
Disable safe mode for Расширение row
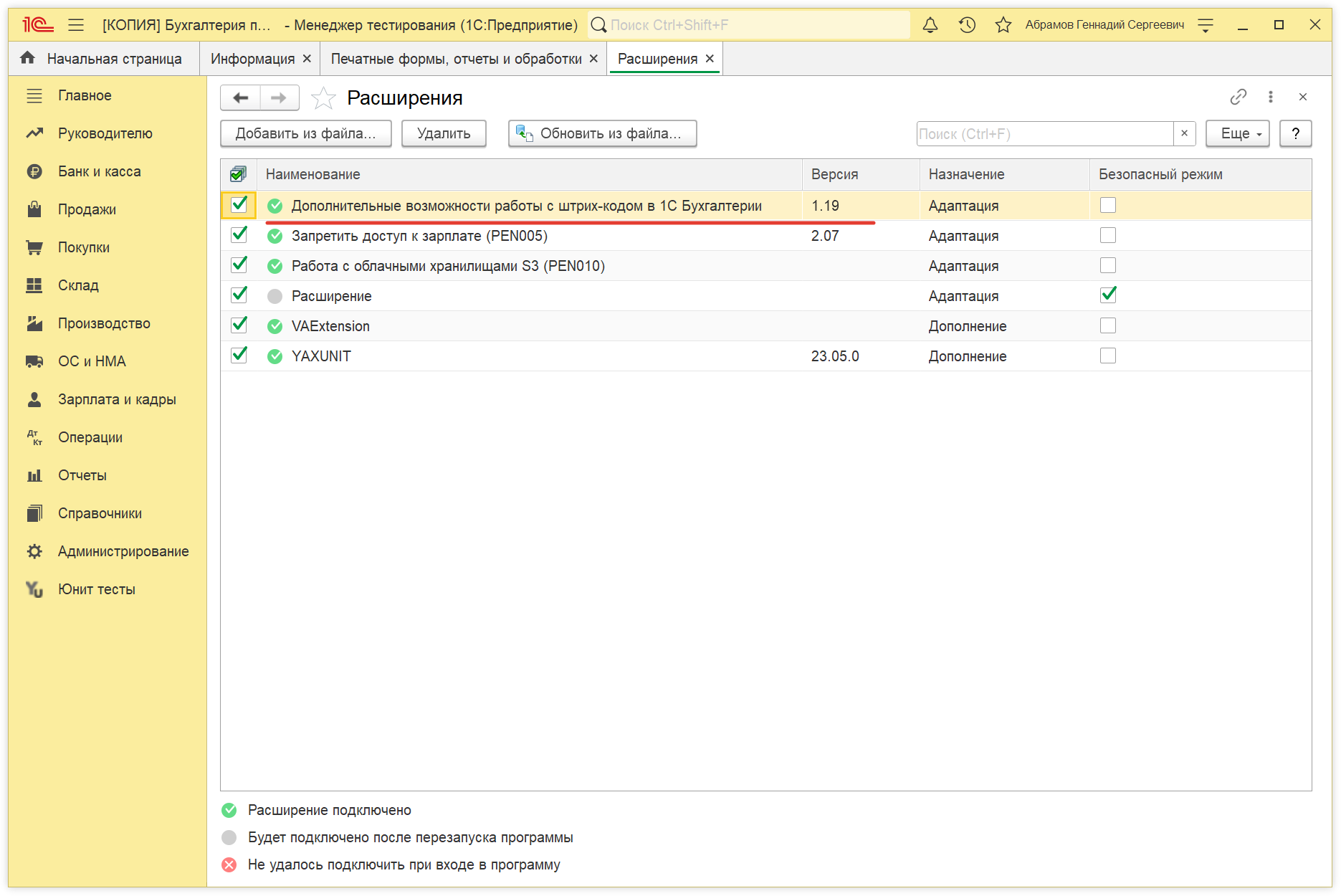tap(1108, 295)
